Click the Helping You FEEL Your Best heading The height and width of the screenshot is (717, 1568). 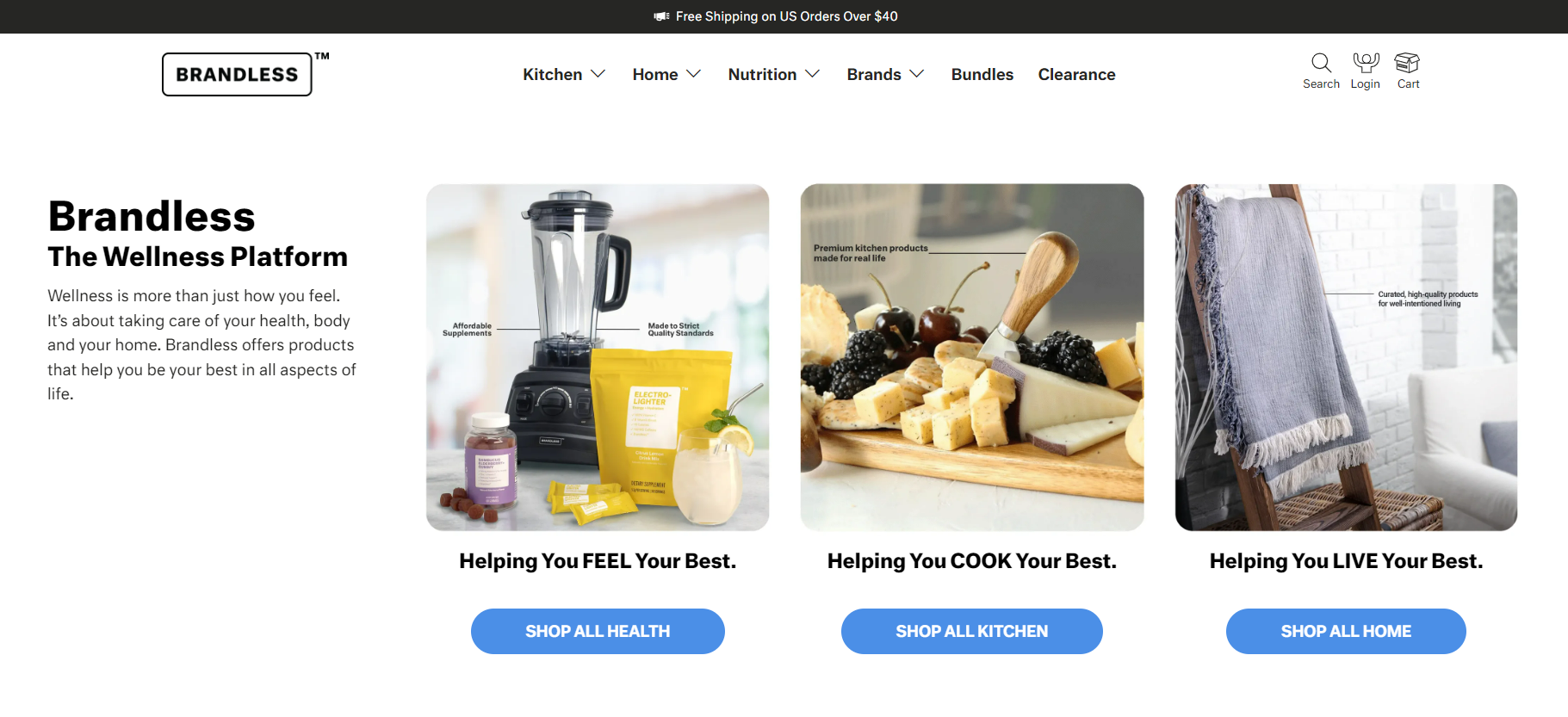598,561
